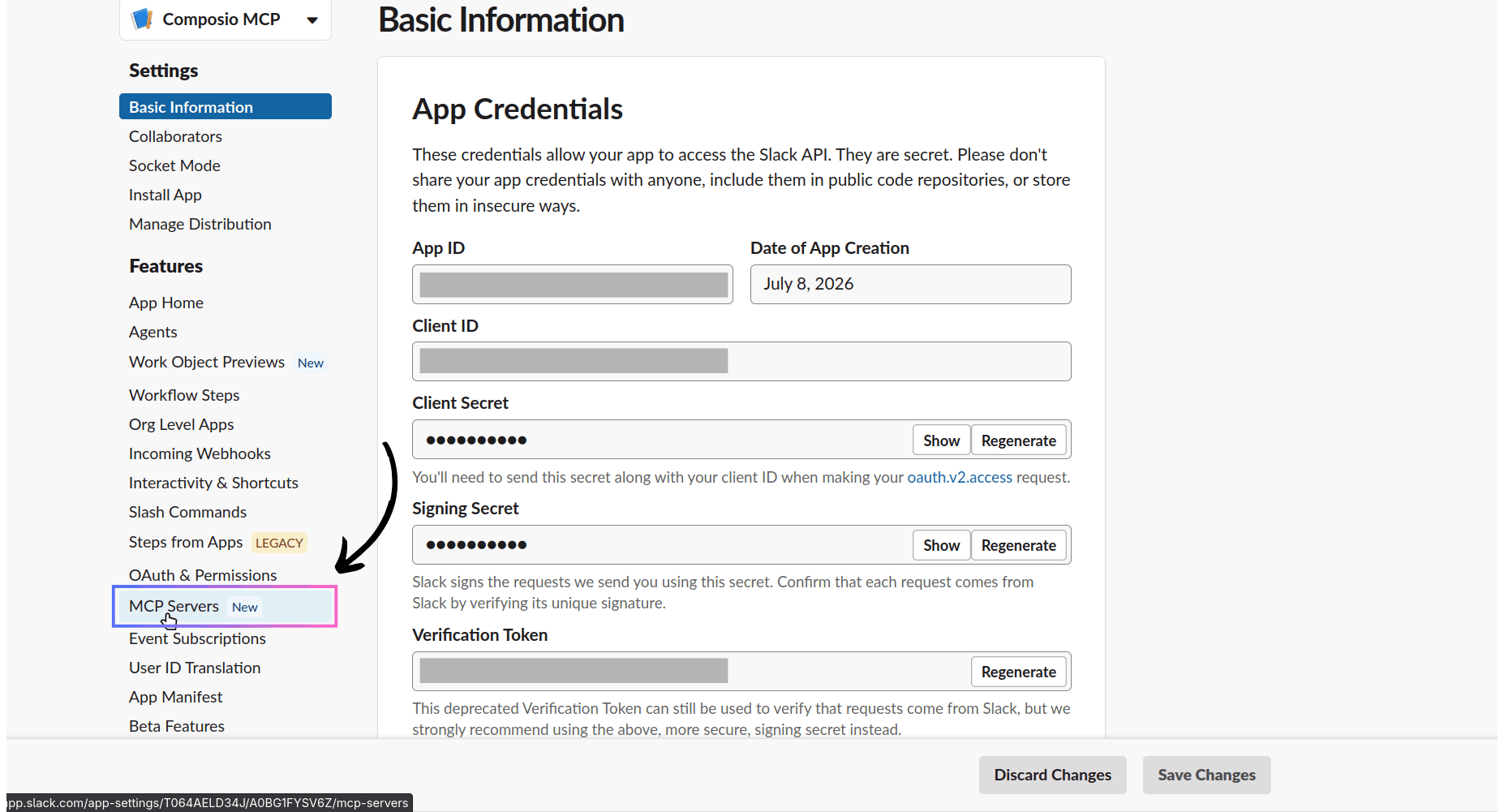The height and width of the screenshot is (812, 1504).
Task: Open Beta Features
Action: 177,726
